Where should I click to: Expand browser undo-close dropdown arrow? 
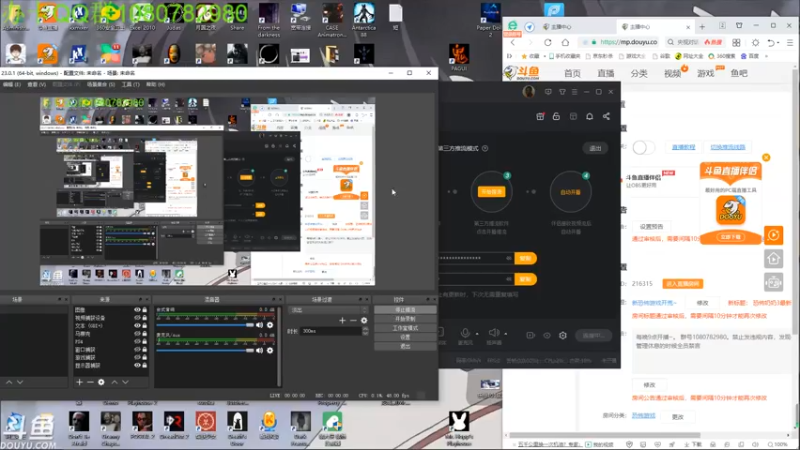tap(779, 43)
